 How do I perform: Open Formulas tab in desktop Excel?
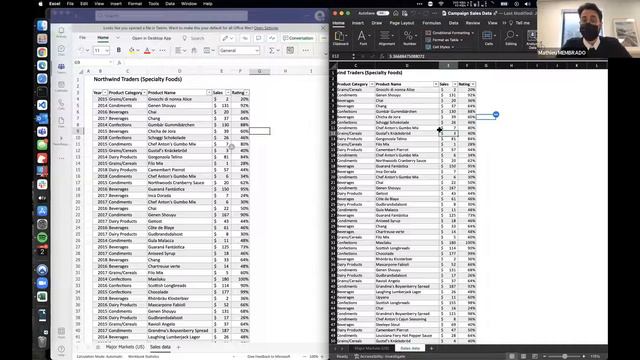coord(431,23)
